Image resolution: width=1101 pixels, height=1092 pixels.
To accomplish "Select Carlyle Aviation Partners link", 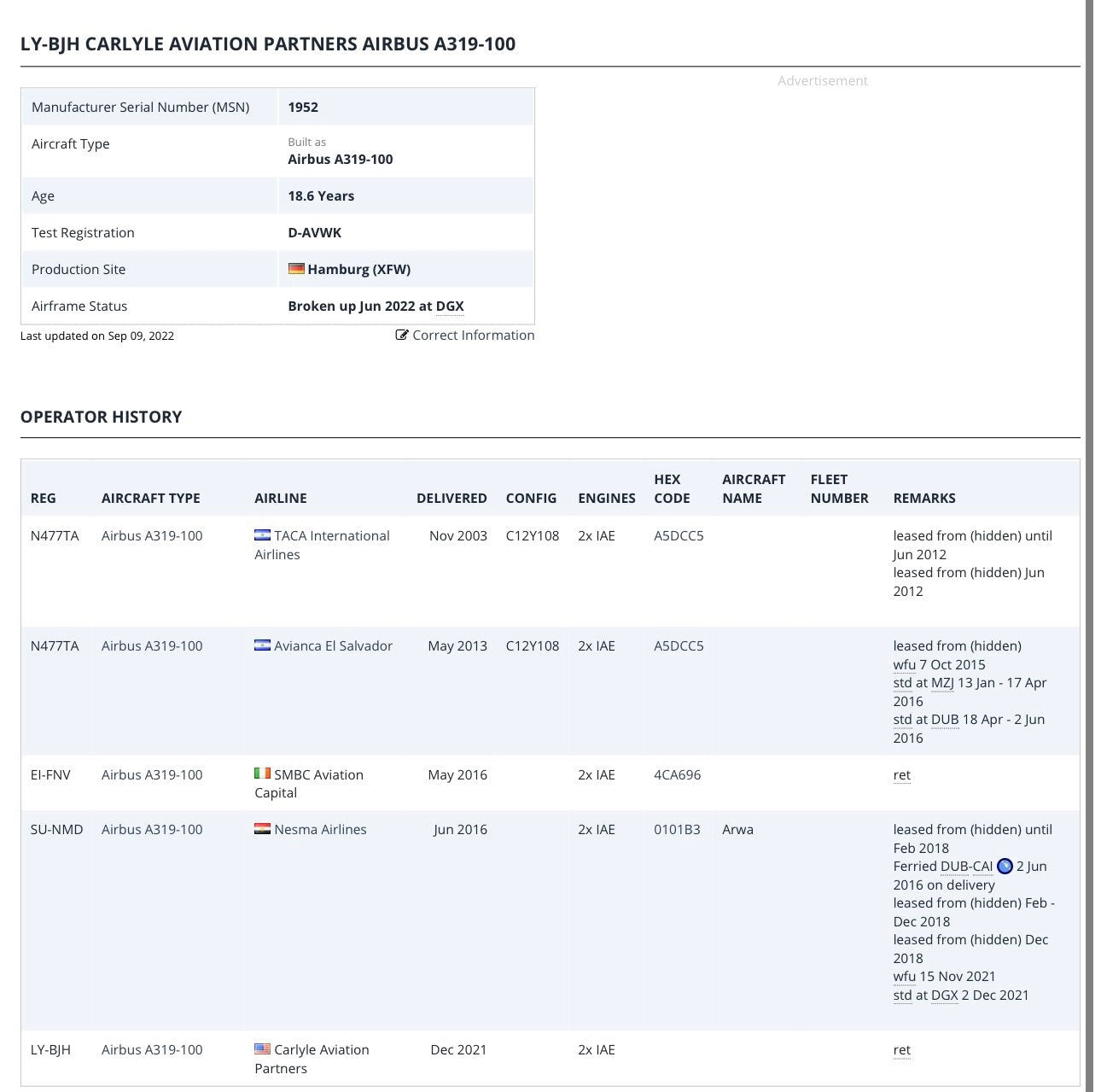I will tap(312, 1059).
